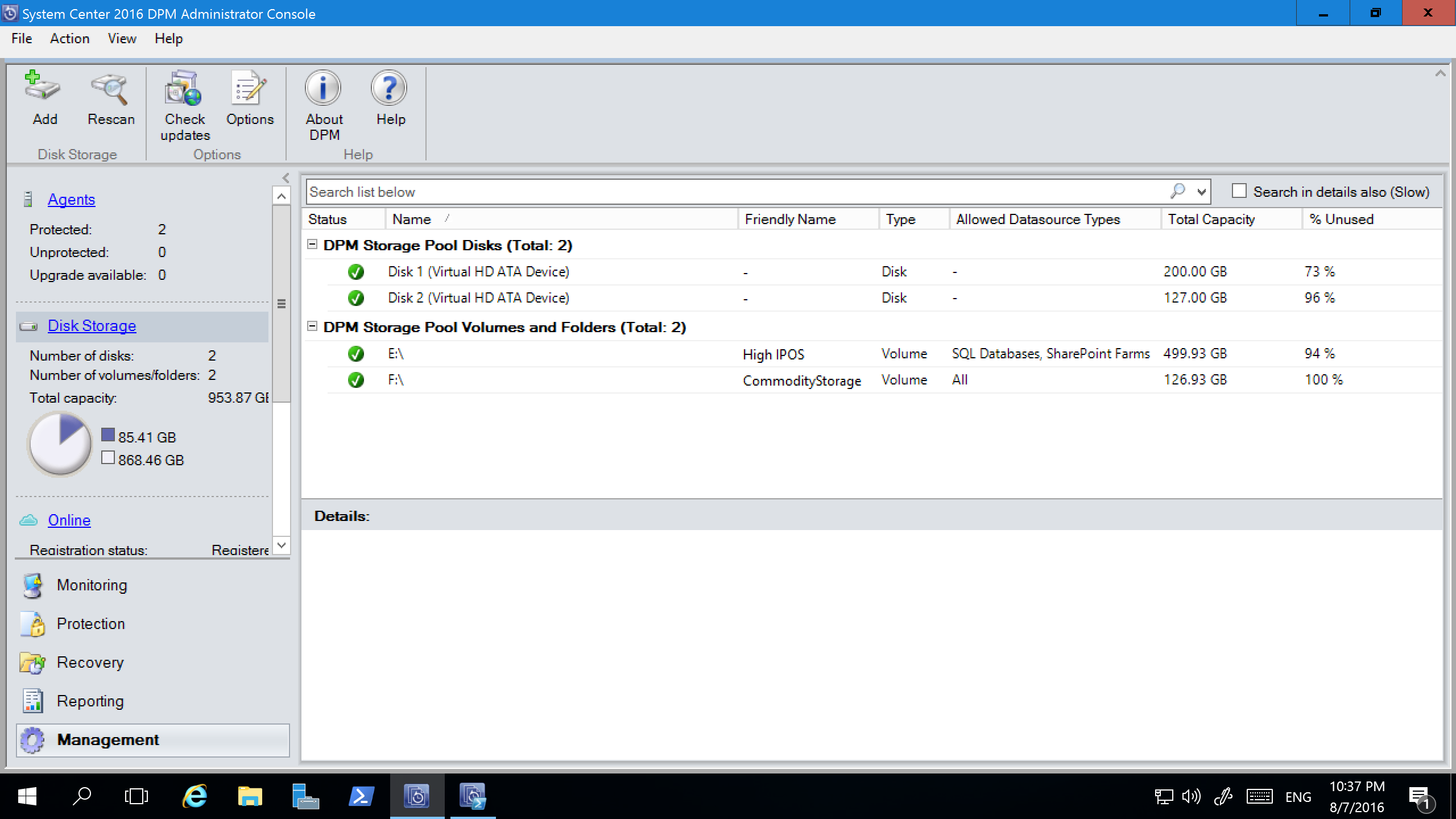
Task: Collapse DPM Storage Pool Volumes section
Action: point(314,326)
